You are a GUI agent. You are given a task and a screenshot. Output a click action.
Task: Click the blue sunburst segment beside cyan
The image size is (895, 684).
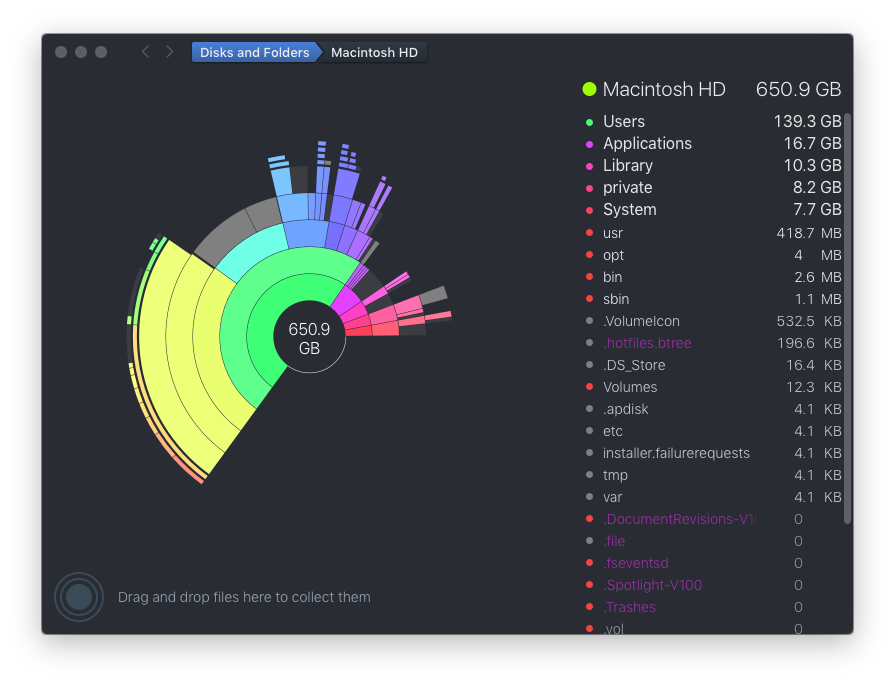(x=306, y=234)
